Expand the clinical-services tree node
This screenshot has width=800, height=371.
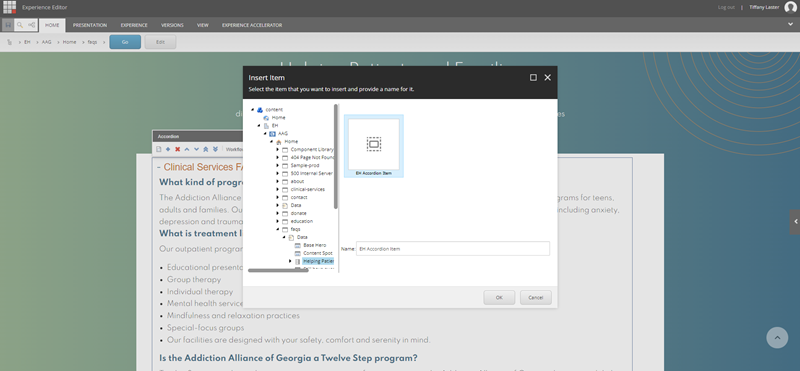(x=278, y=189)
